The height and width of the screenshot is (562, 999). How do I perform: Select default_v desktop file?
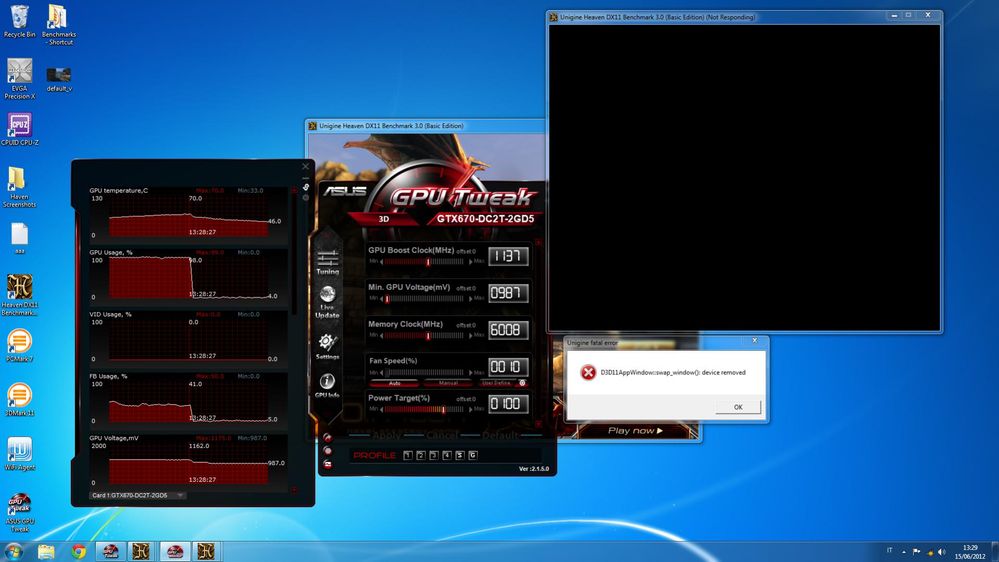click(x=59, y=79)
